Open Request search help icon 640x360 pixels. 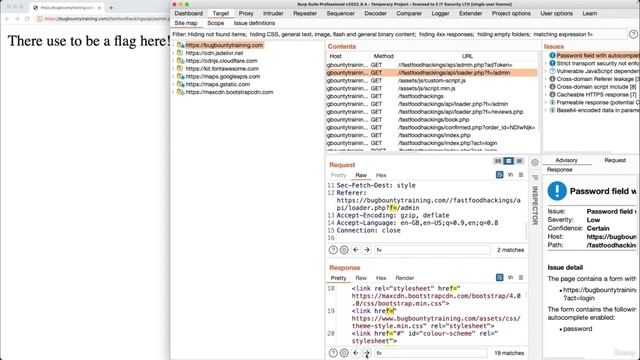tap(333, 250)
